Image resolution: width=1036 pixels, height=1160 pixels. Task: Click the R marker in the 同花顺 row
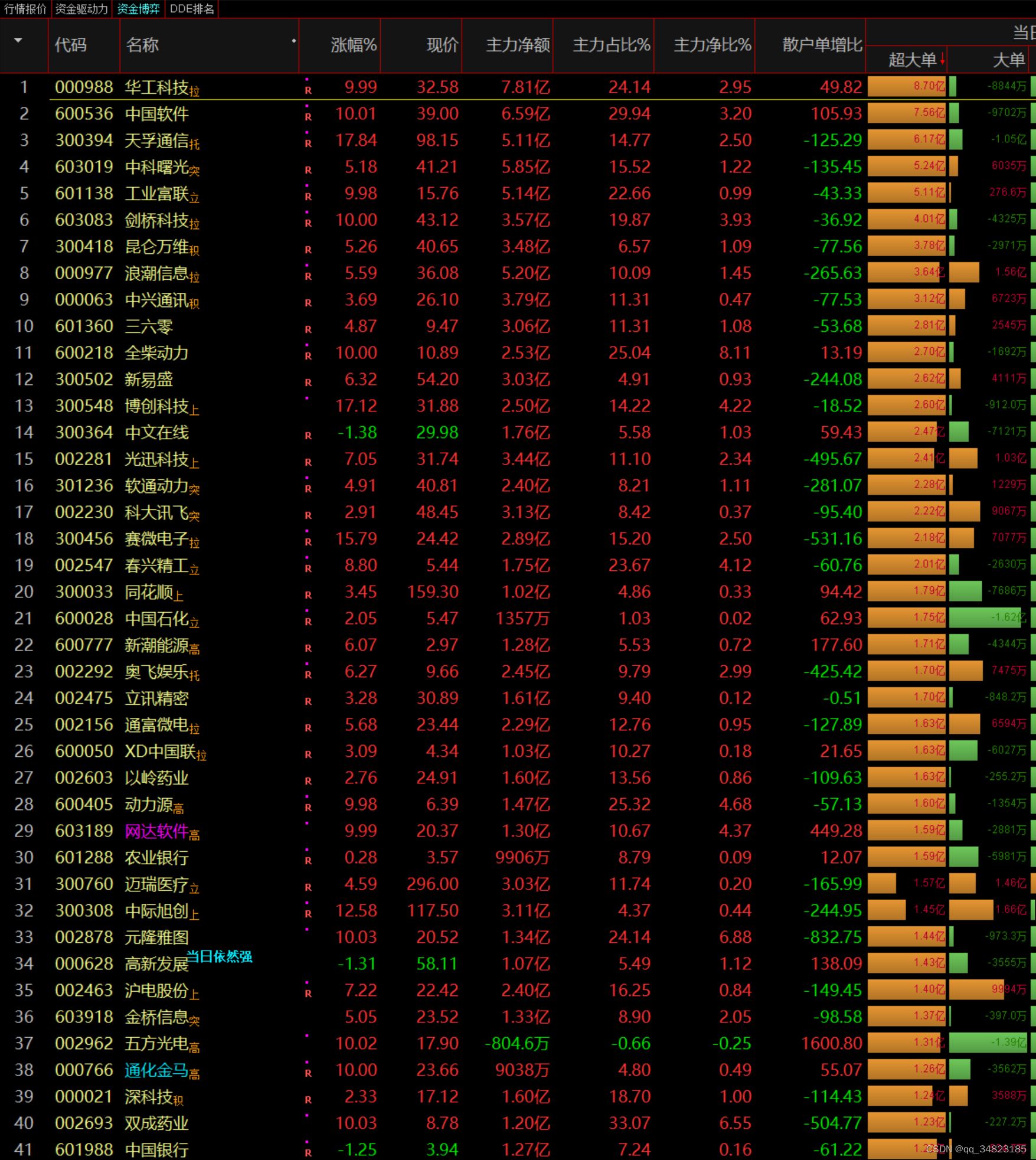(308, 595)
